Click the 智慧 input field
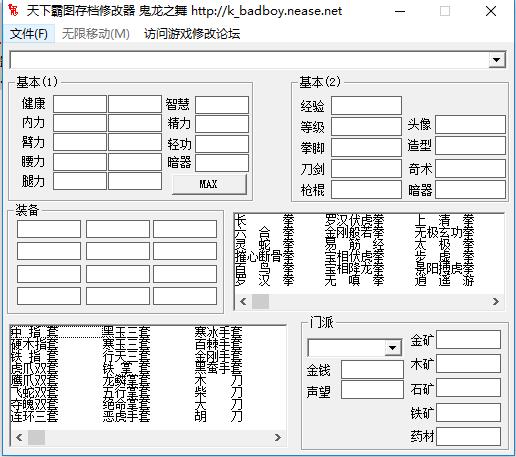Screen dimensions: 516x457 222,105
